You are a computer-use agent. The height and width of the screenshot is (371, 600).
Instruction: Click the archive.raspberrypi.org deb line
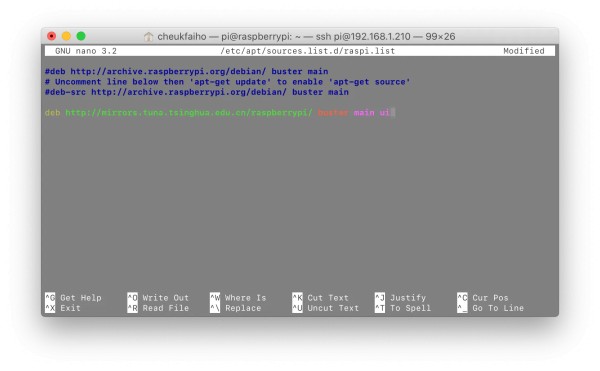pyautogui.click(x=186, y=72)
